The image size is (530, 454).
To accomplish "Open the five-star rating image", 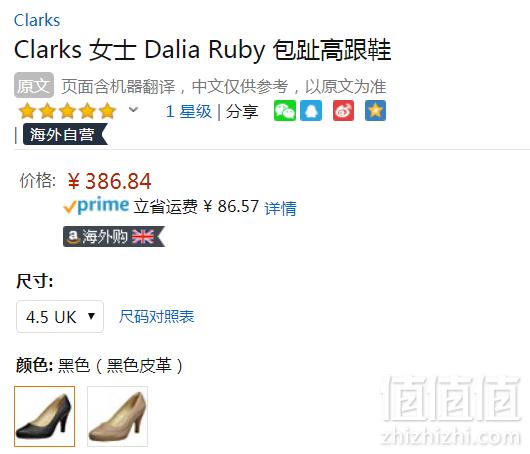I will click(68, 111).
